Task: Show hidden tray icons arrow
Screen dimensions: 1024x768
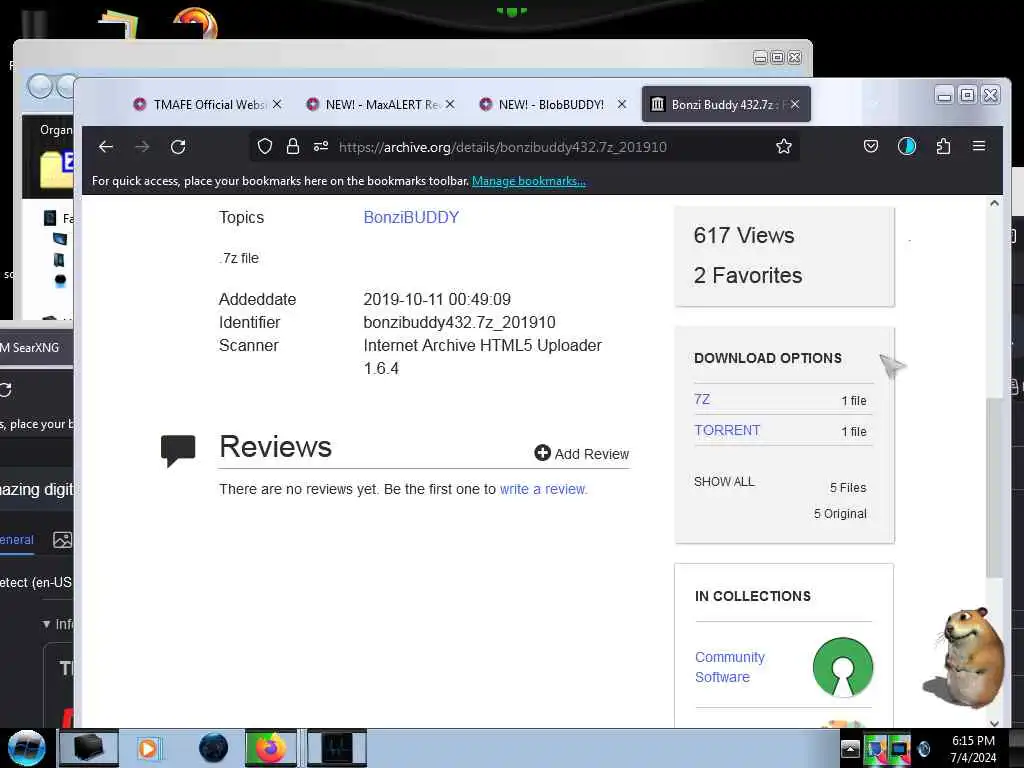Action: tap(850, 749)
